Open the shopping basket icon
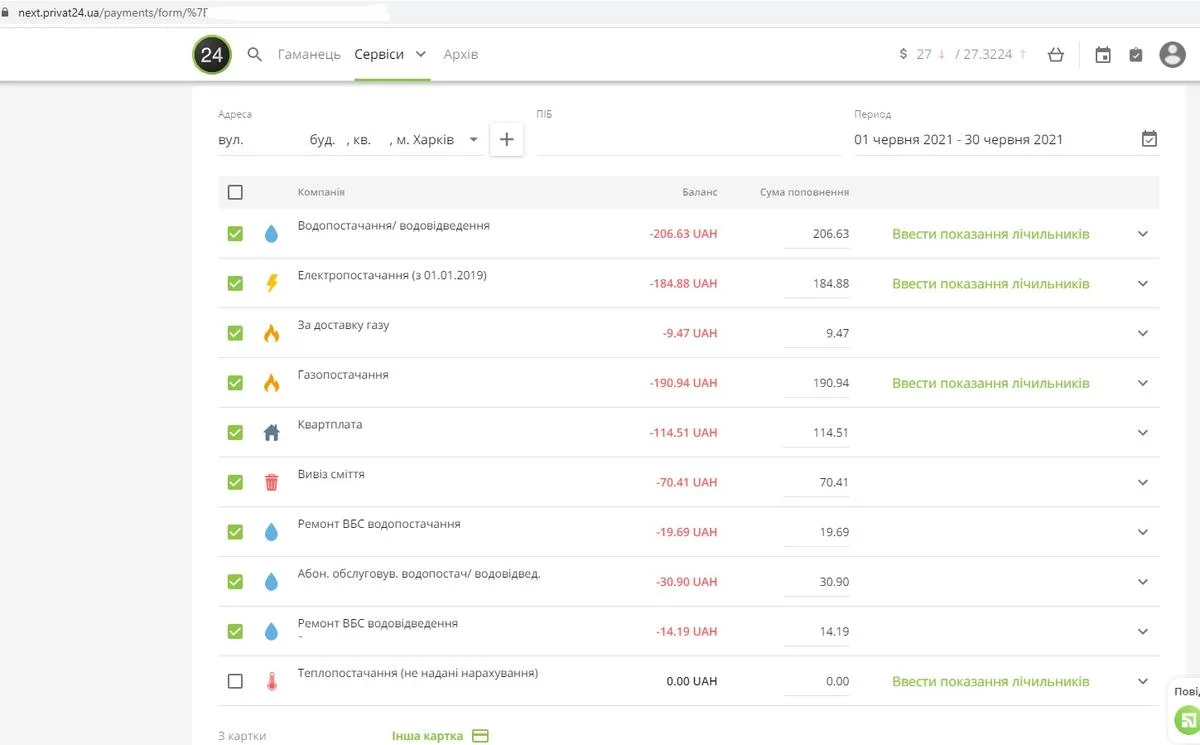 (1056, 55)
